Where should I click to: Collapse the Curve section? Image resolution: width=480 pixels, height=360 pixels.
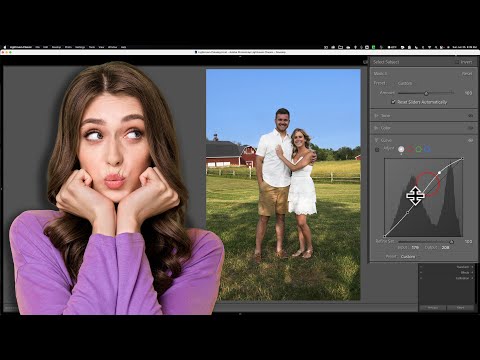click(376, 140)
